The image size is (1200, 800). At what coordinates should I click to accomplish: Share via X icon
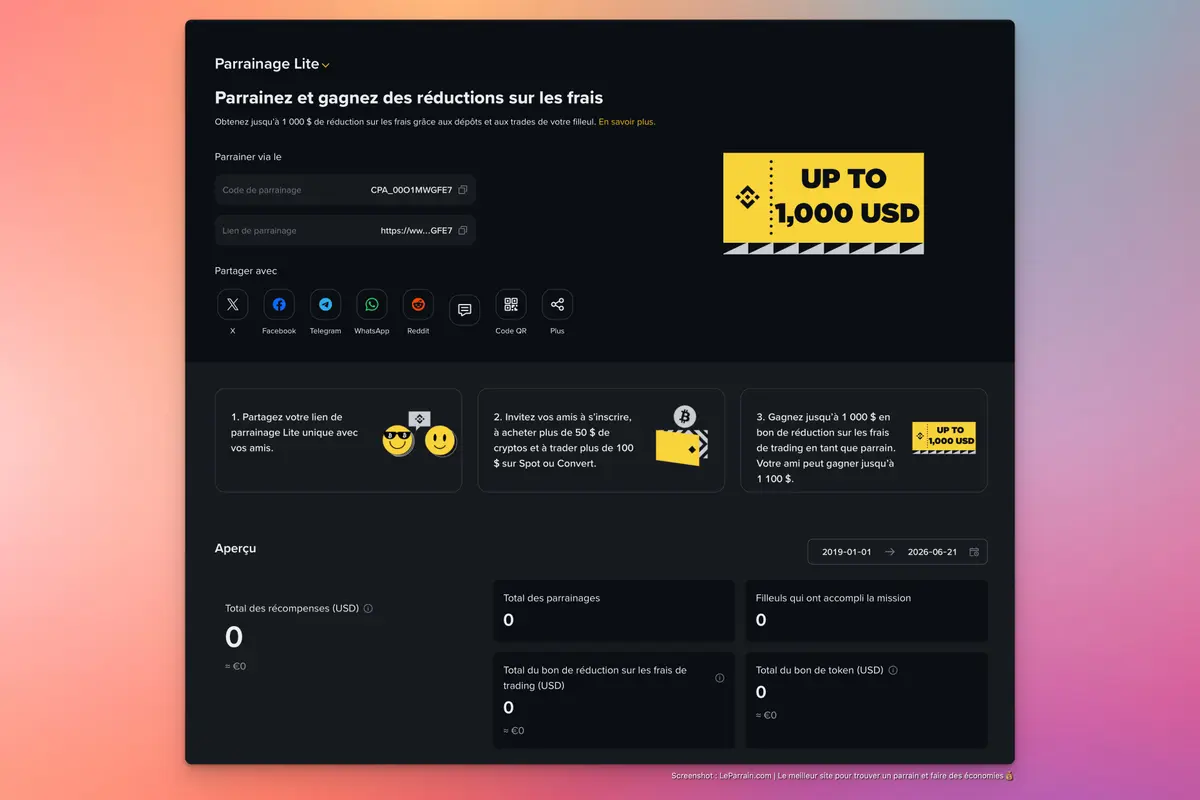(233, 305)
